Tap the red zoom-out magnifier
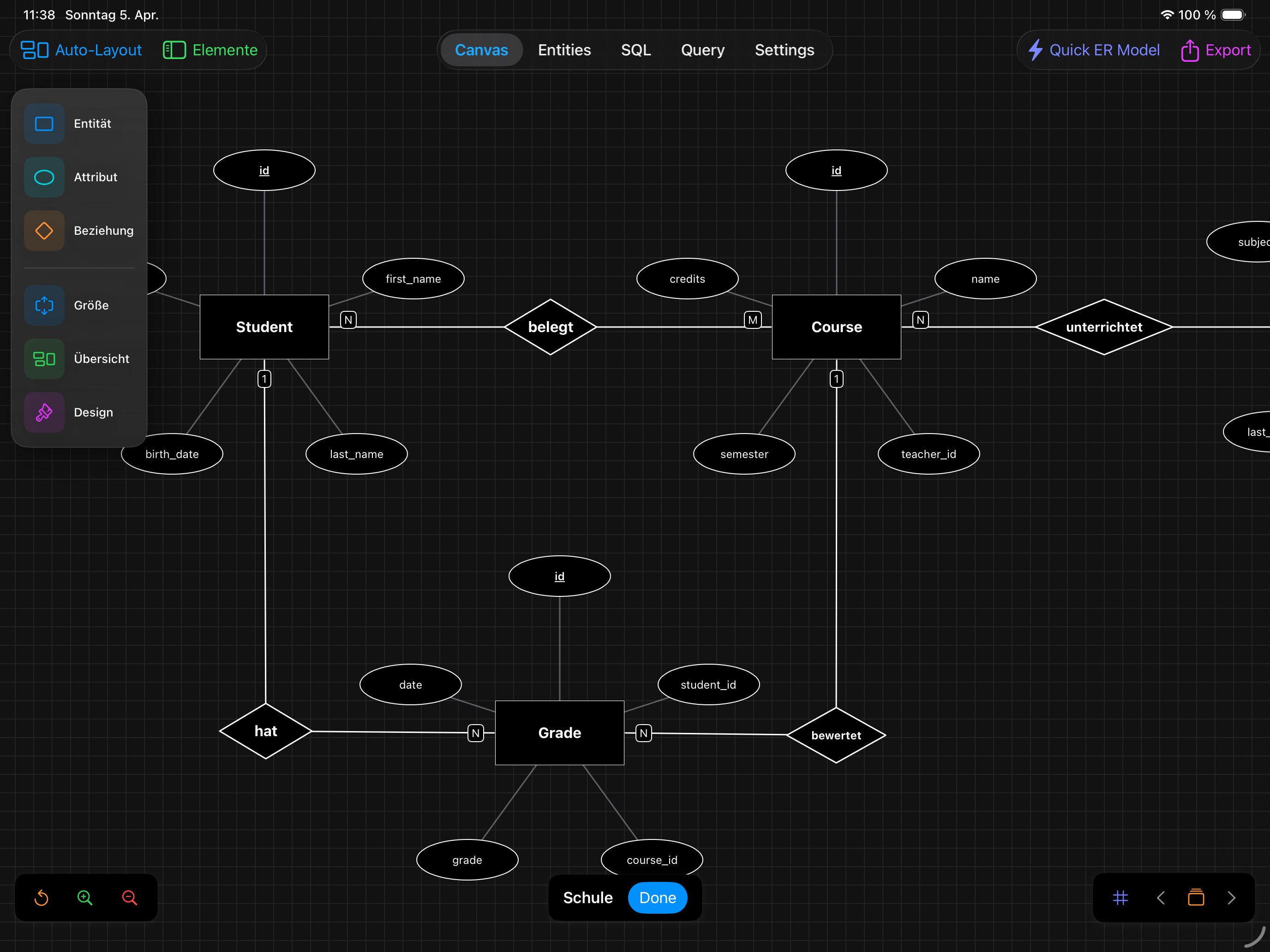 (130, 898)
